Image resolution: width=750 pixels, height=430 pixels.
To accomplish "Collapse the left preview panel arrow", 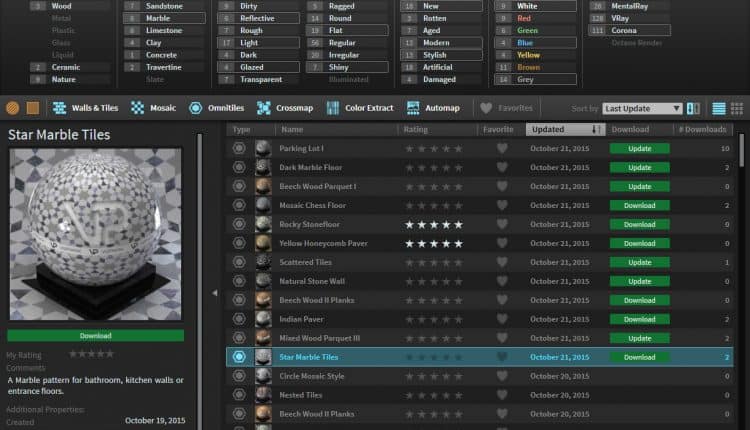I will 215,293.
